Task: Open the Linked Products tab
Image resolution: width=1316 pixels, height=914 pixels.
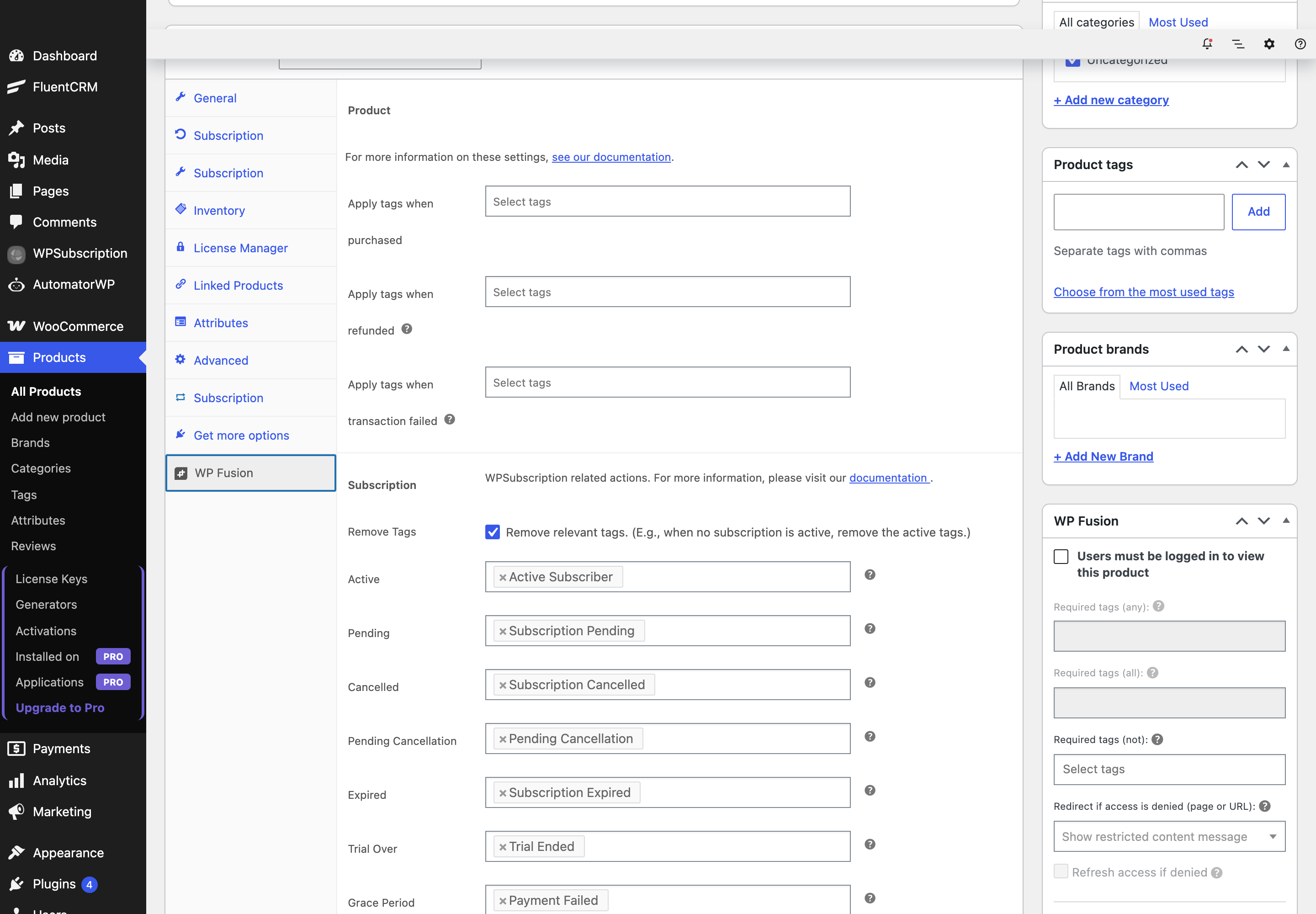Action: click(250, 285)
